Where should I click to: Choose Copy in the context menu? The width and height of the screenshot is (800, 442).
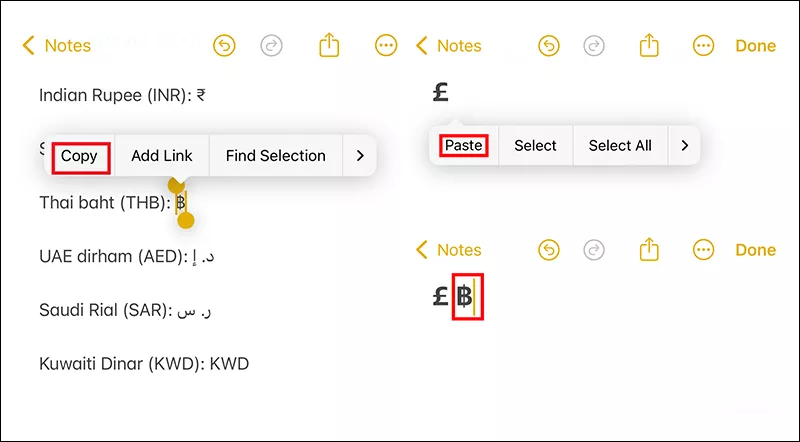pyautogui.click(x=80, y=156)
